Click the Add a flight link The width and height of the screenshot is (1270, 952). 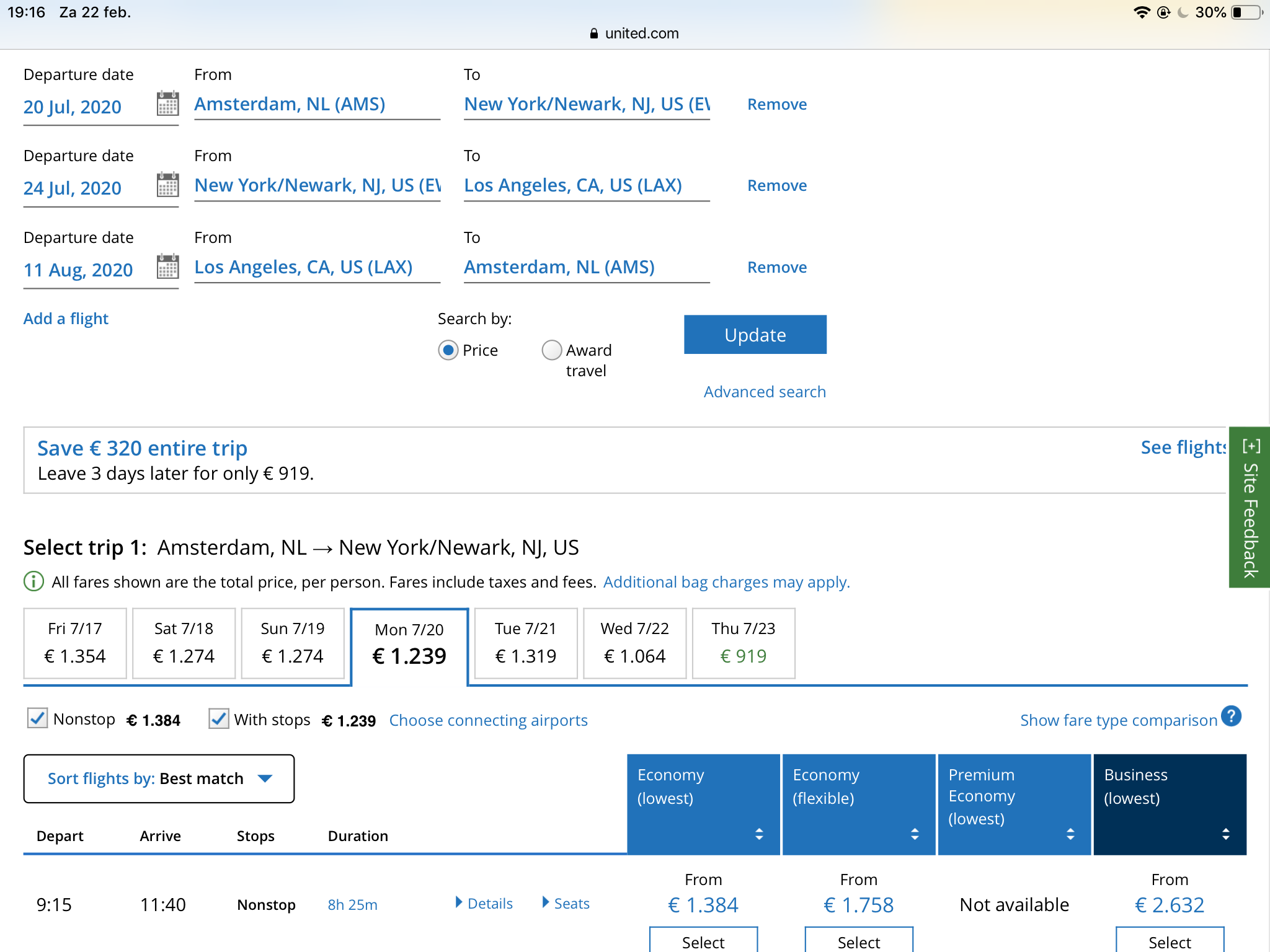(66, 319)
